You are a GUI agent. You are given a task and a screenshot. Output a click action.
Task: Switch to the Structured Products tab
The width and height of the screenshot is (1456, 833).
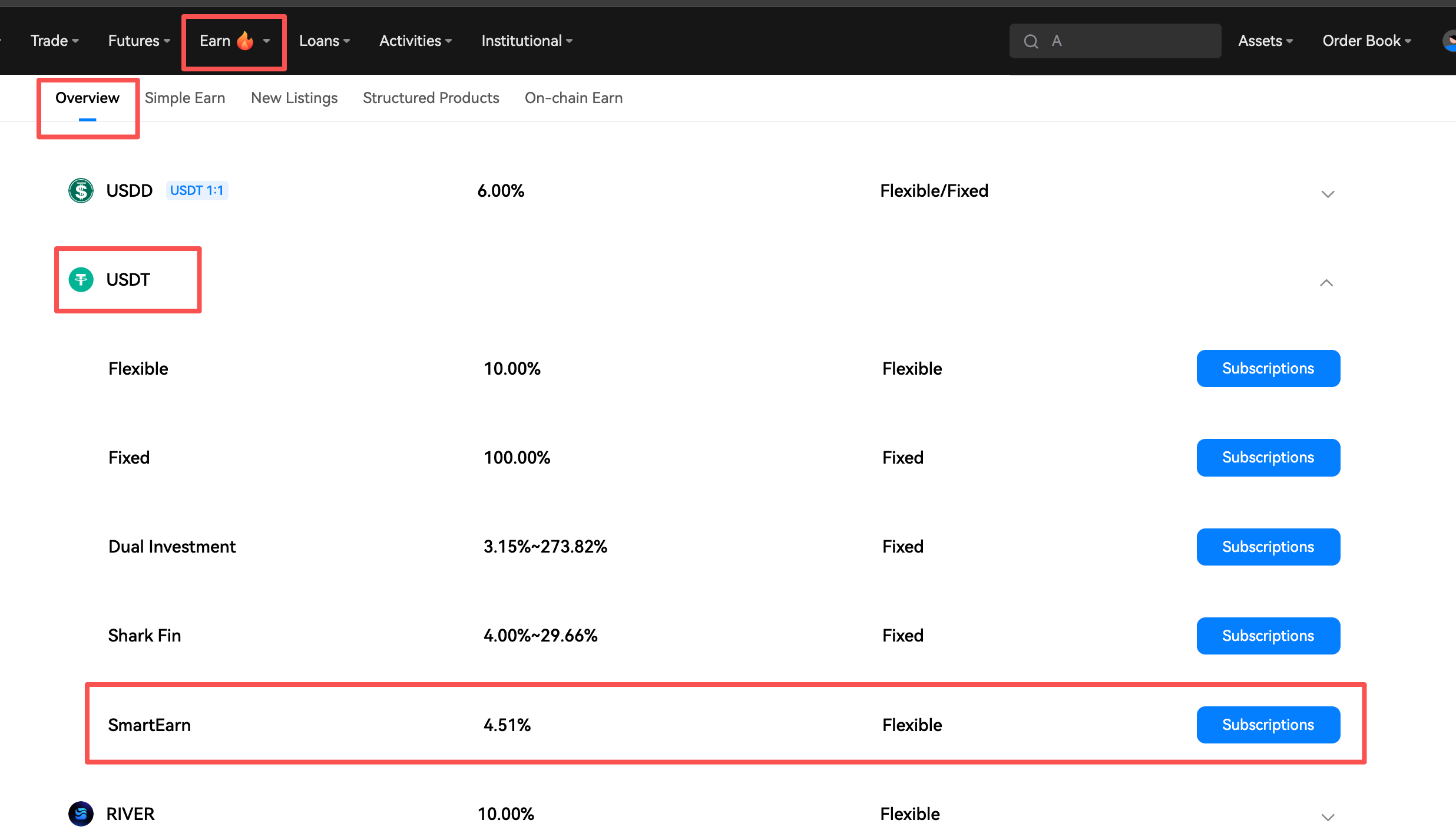tap(431, 98)
